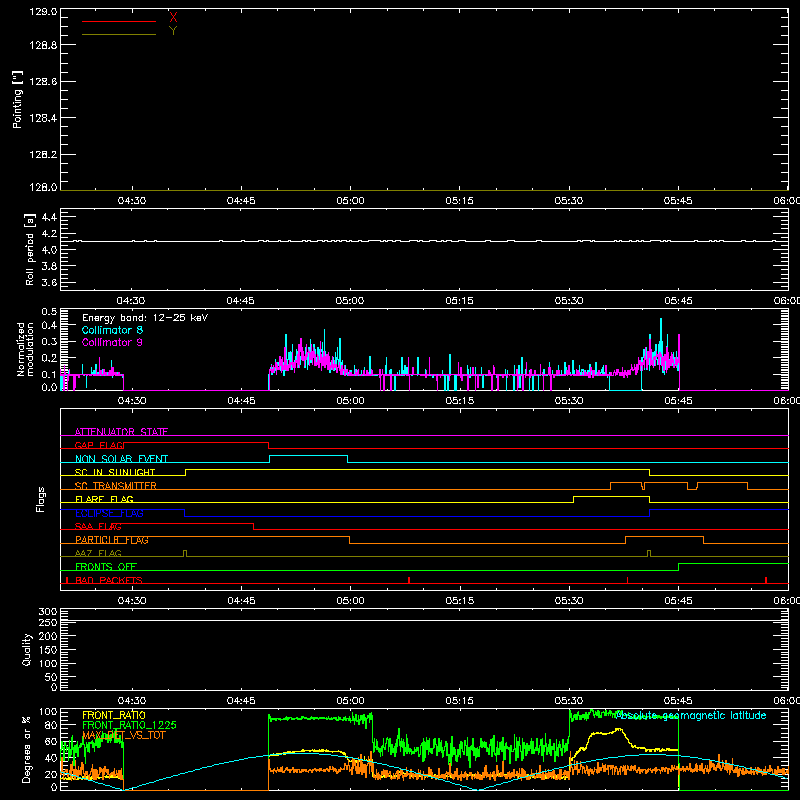
Task: Click the PARTICLE_FLAG label
Action: click(x=112, y=539)
